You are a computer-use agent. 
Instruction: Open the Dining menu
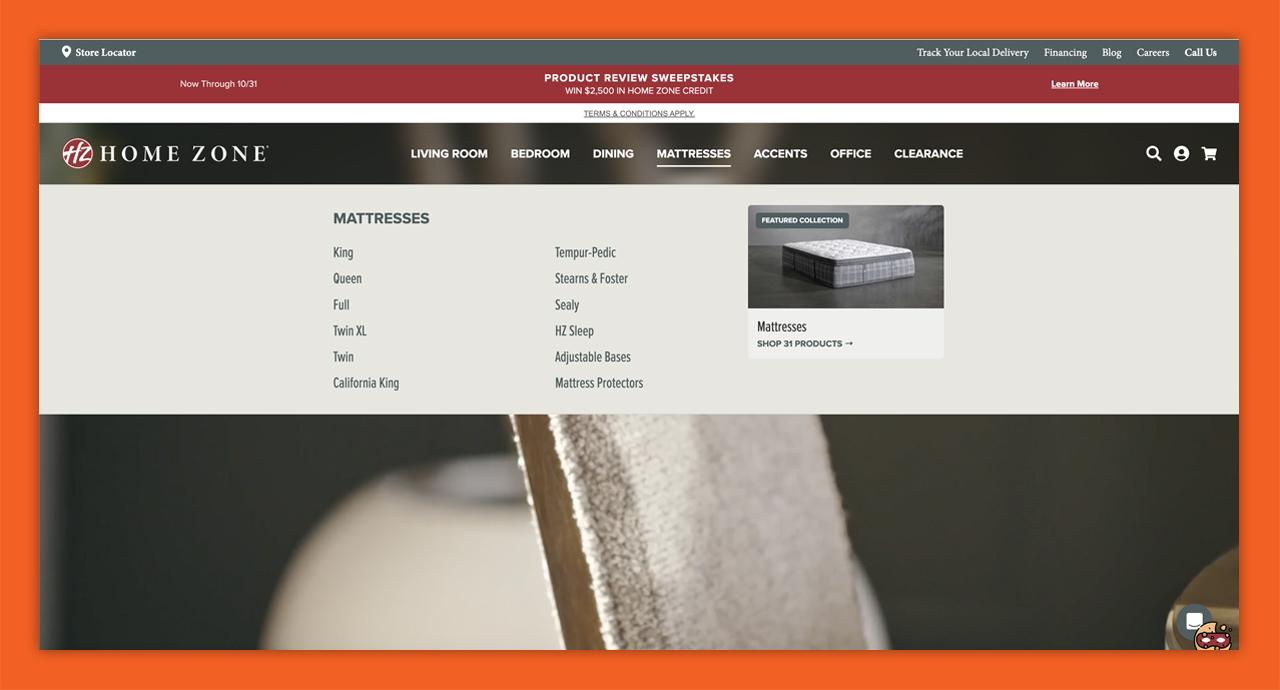613,153
